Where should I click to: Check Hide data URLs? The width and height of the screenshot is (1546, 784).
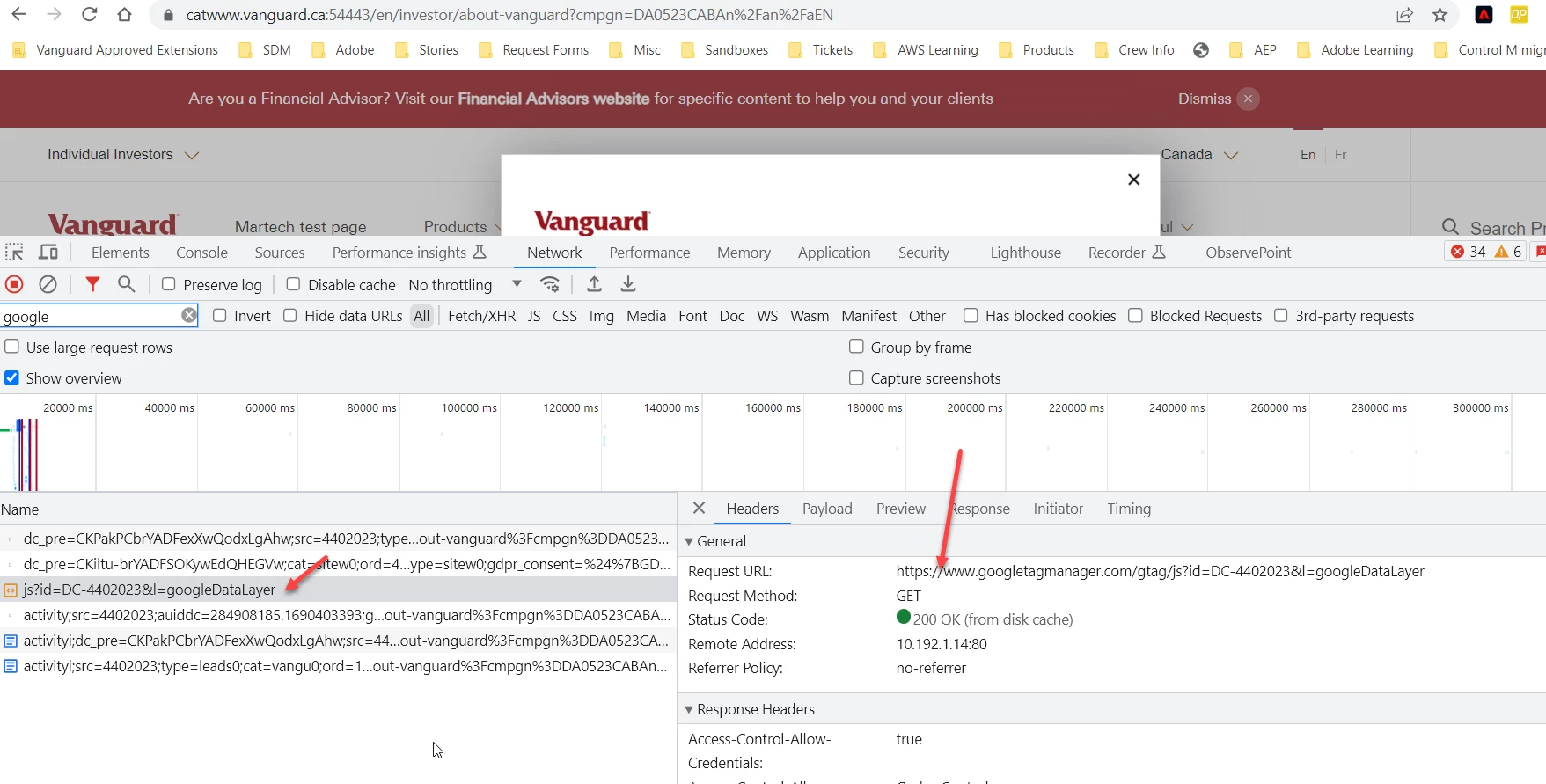290,316
